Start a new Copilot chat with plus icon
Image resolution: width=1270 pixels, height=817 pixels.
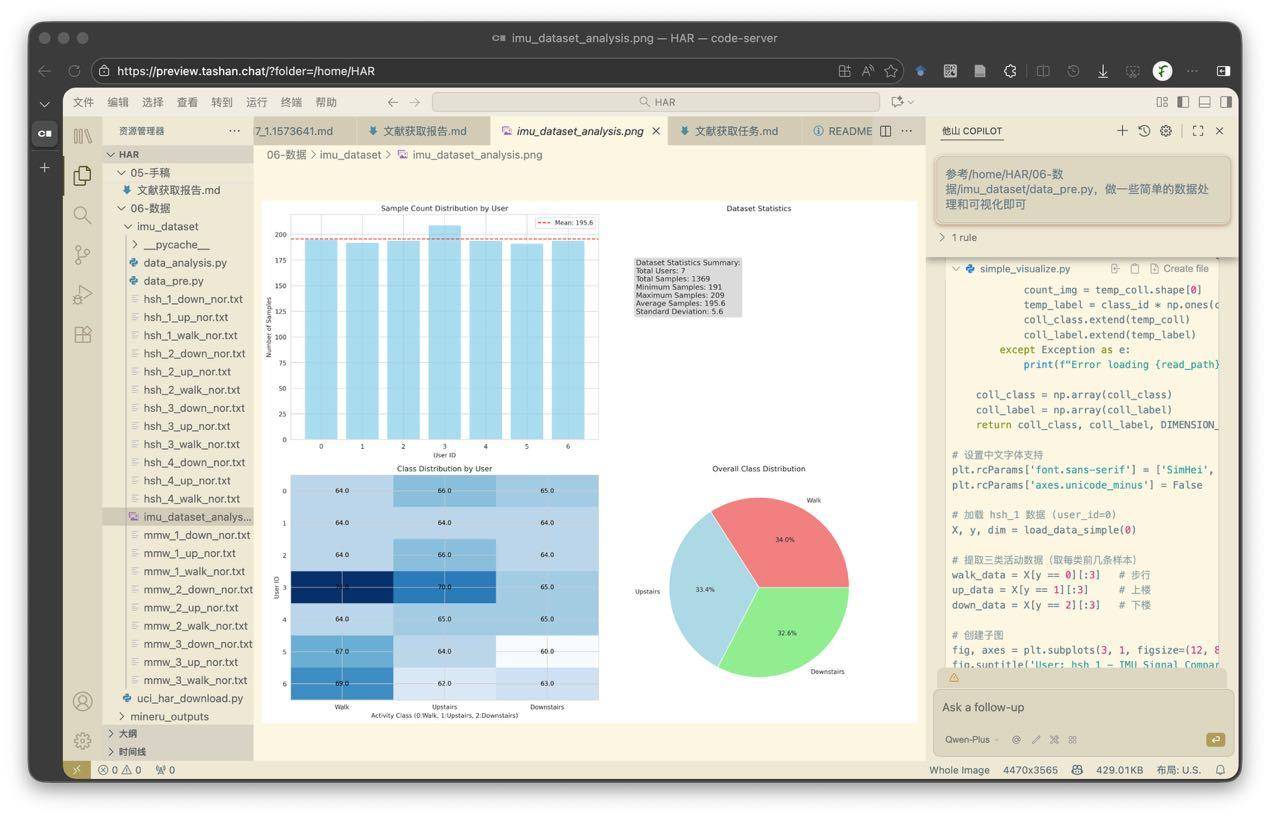(1122, 131)
